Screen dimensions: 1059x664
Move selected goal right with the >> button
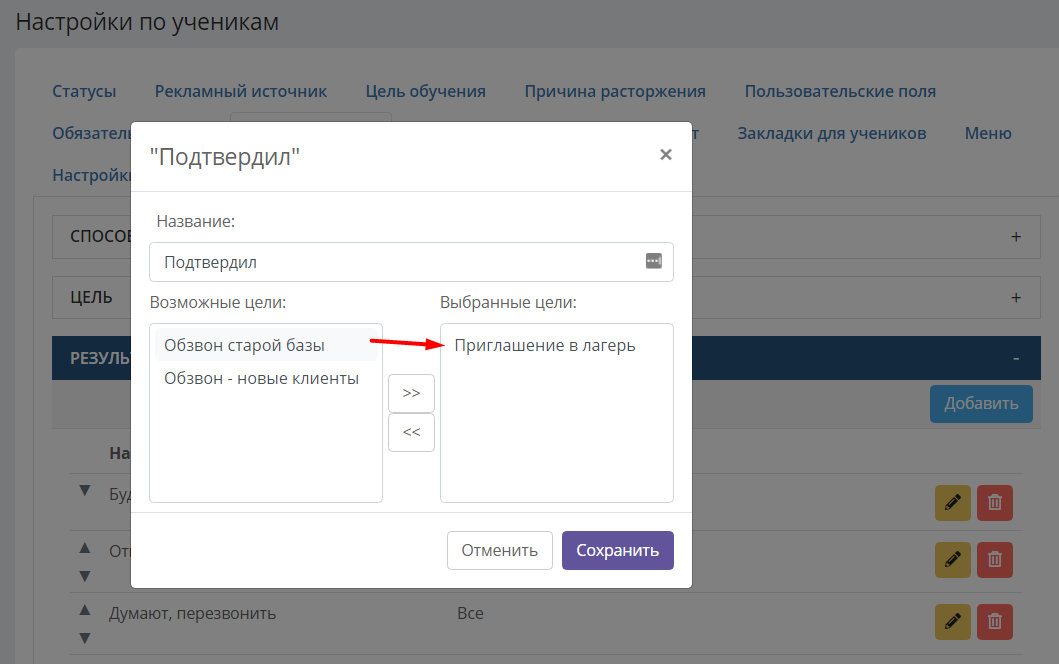(x=411, y=393)
